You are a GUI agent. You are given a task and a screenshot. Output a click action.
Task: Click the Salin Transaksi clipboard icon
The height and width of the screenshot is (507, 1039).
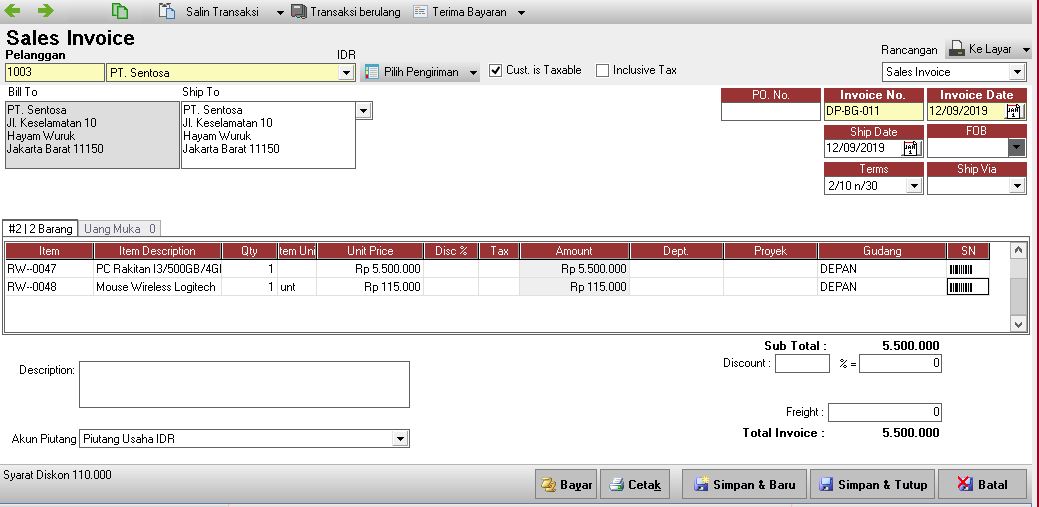[x=167, y=11]
